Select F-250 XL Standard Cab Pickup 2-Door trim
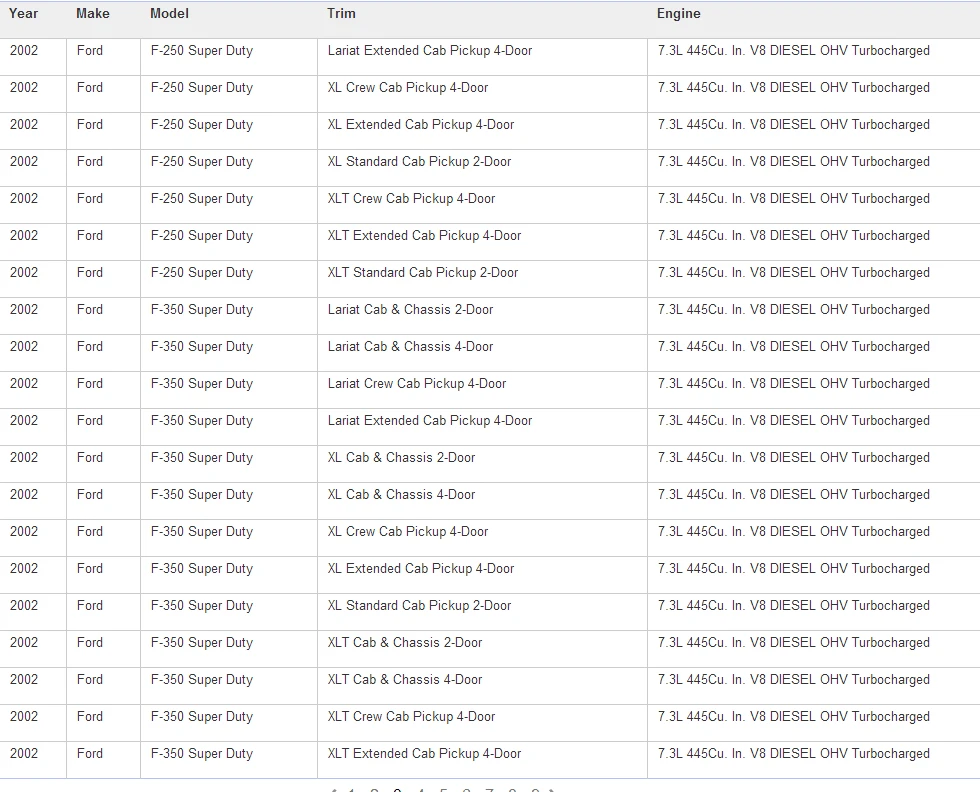The image size is (980, 792). (x=419, y=161)
